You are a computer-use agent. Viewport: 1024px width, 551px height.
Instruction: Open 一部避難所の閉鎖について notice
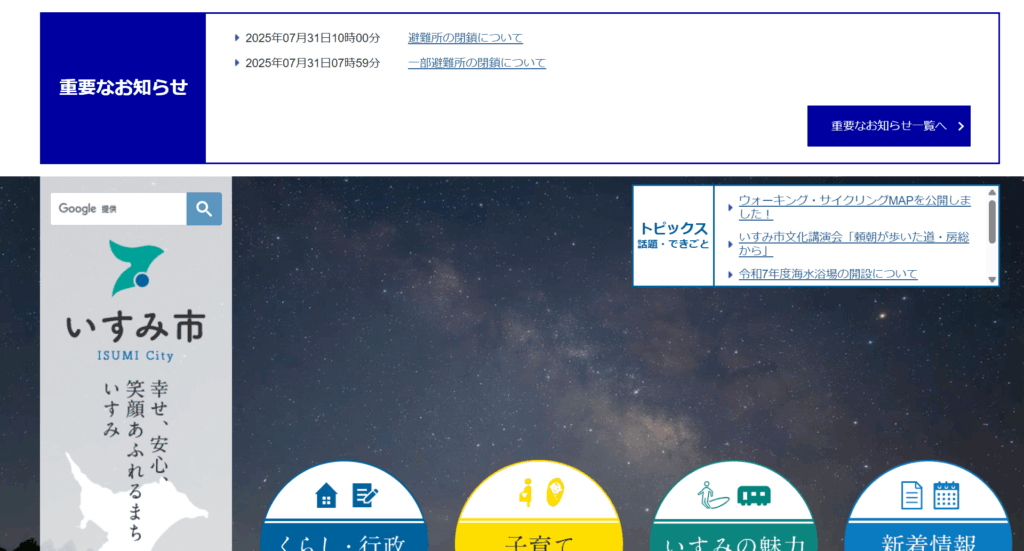[477, 63]
